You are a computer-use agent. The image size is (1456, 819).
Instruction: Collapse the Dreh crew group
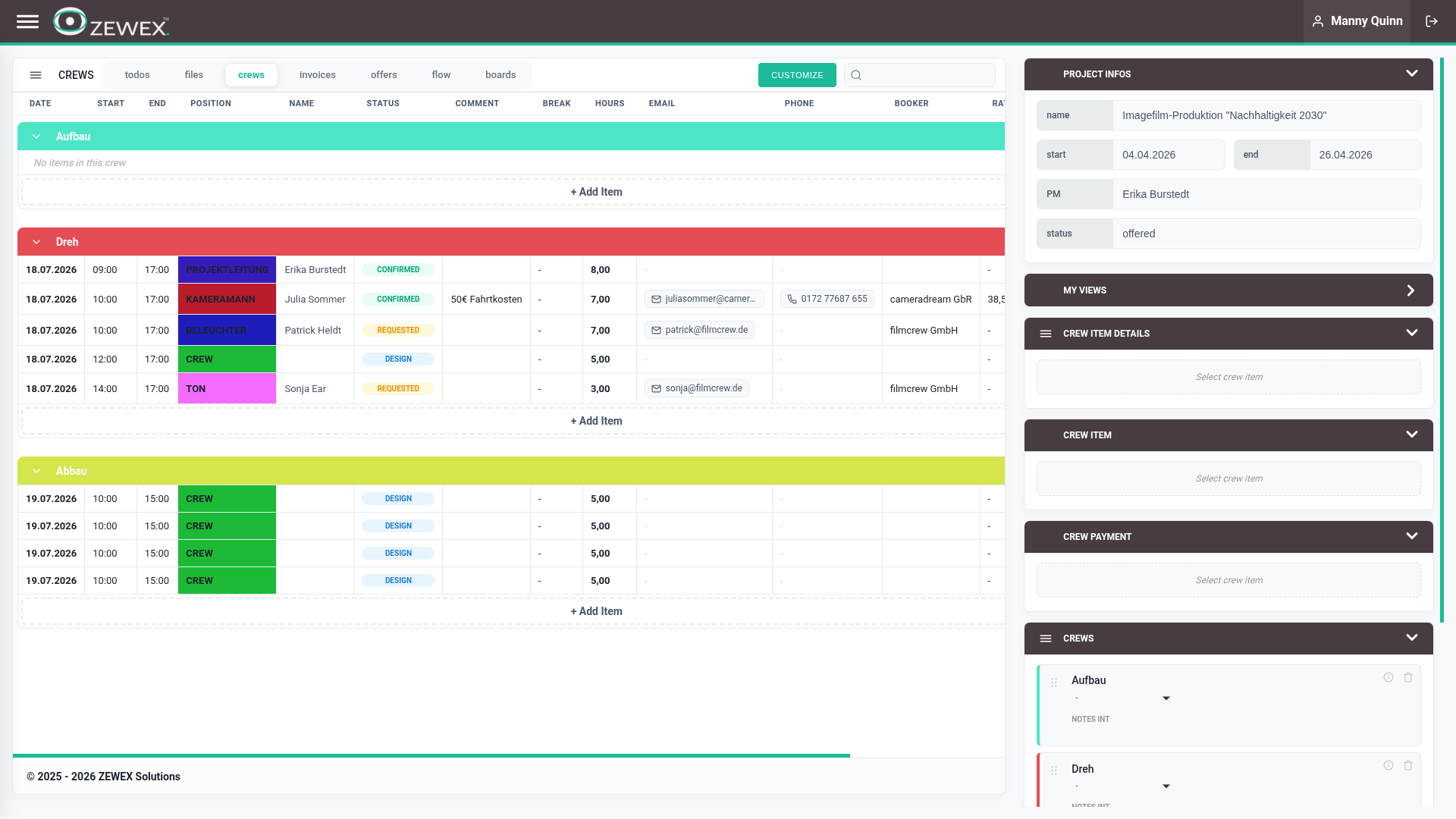tap(36, 242)
